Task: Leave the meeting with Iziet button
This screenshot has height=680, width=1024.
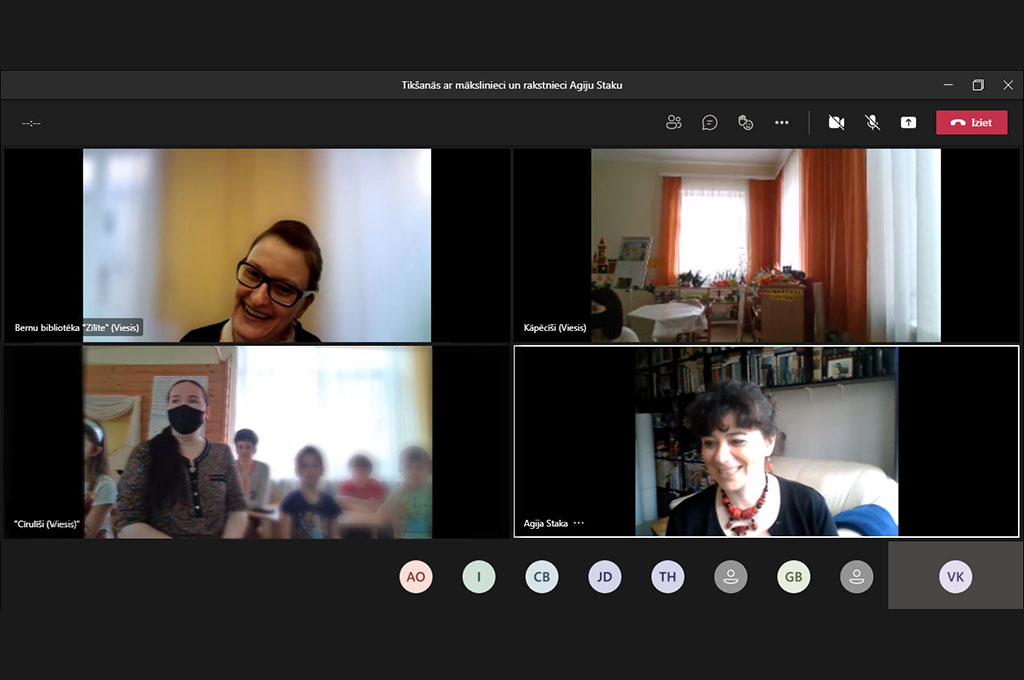Action: tap(971, 122)
